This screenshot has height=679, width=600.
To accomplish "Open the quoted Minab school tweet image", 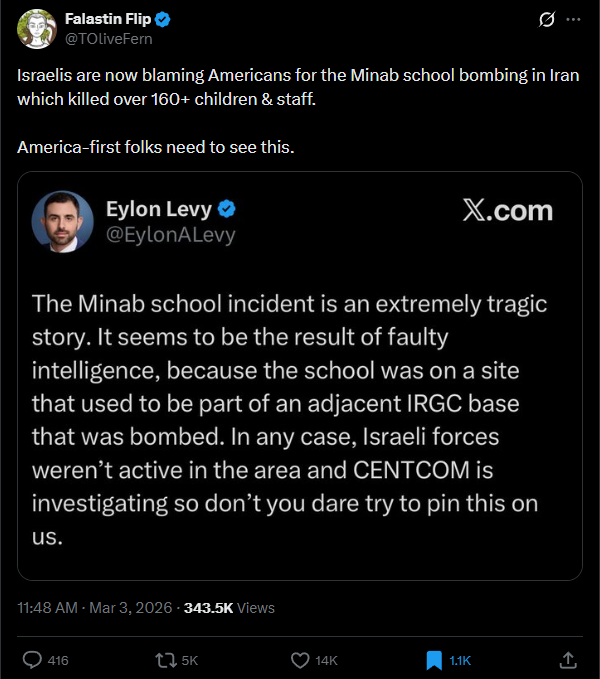I will pos(300,400).
